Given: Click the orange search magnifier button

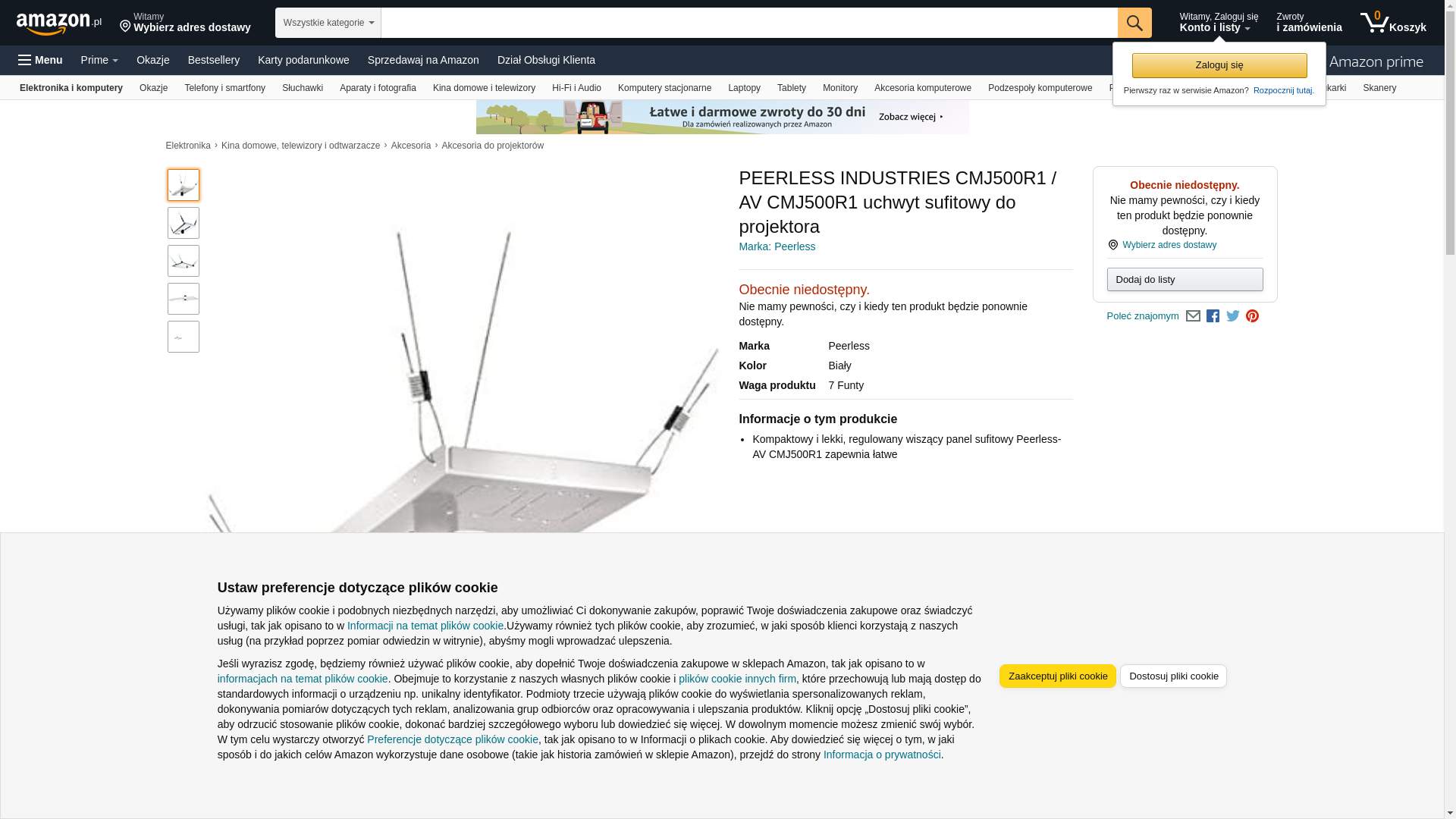Looking at the screenshot, I should (x=1134, y=23).
